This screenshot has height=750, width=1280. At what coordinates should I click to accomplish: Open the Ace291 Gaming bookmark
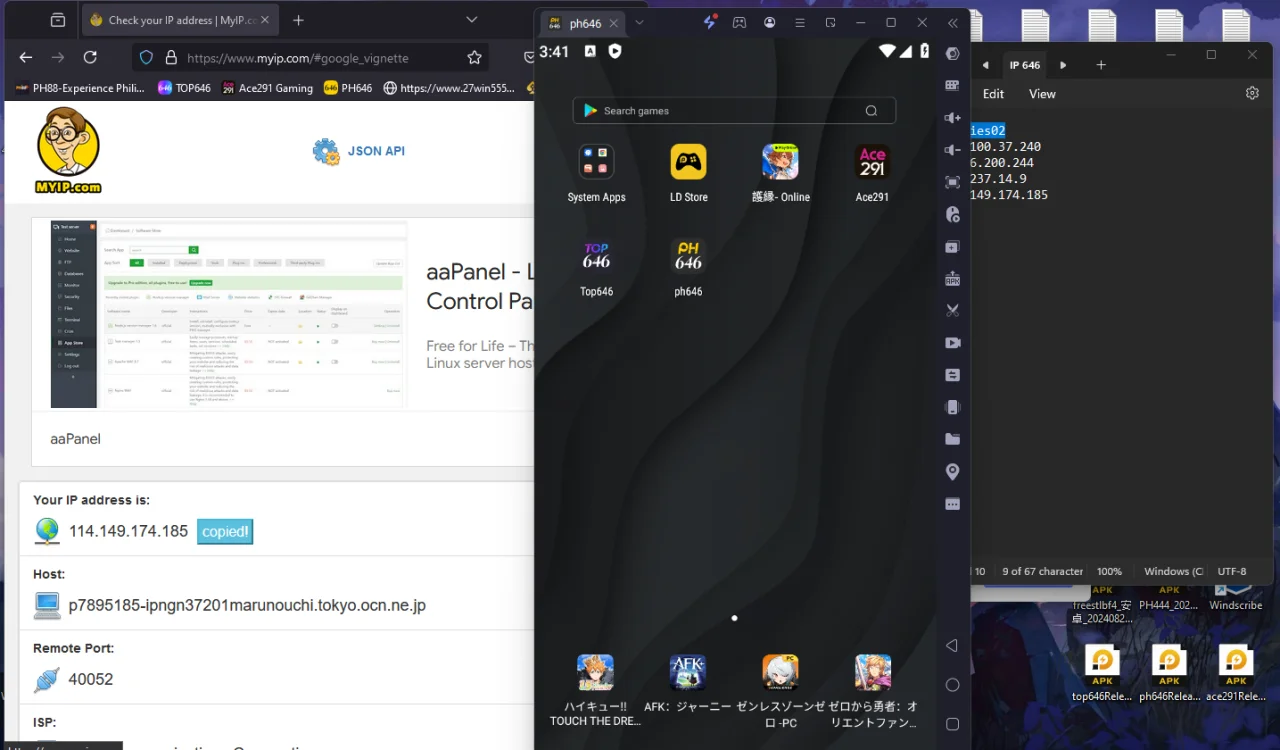(x=268, y=88)
